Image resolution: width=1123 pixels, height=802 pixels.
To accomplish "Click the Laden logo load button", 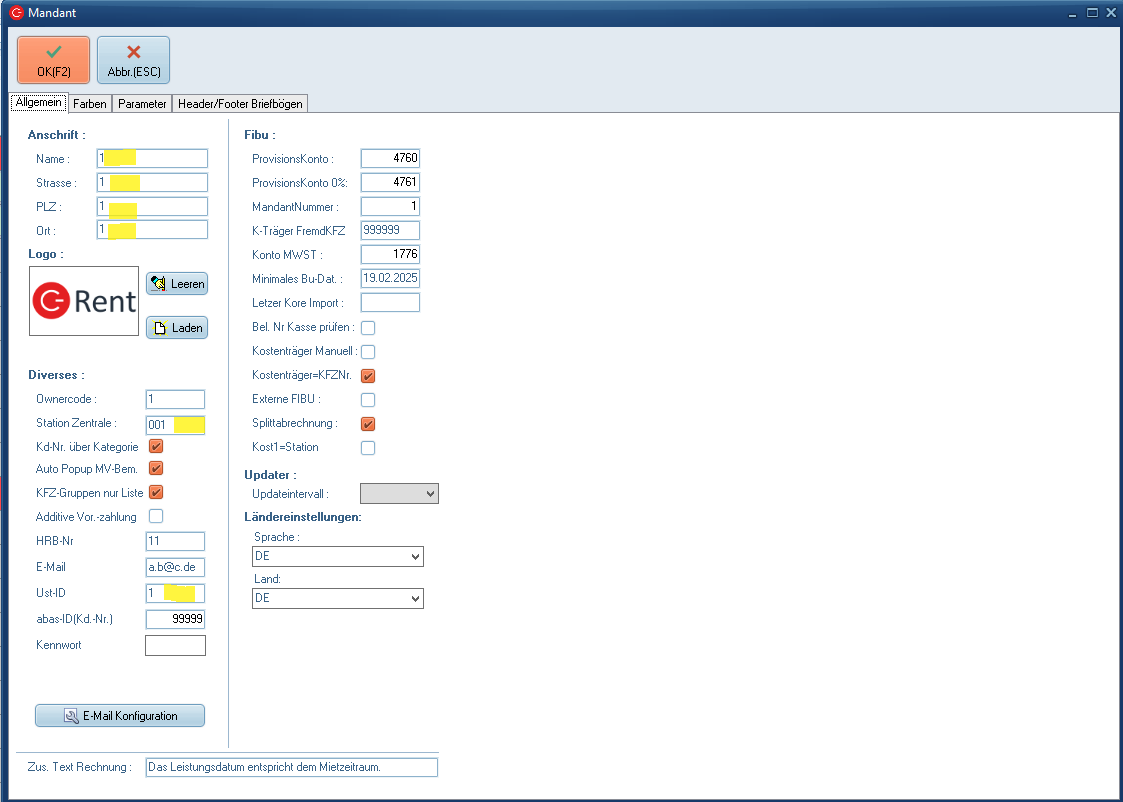I will tap(177, 328).
